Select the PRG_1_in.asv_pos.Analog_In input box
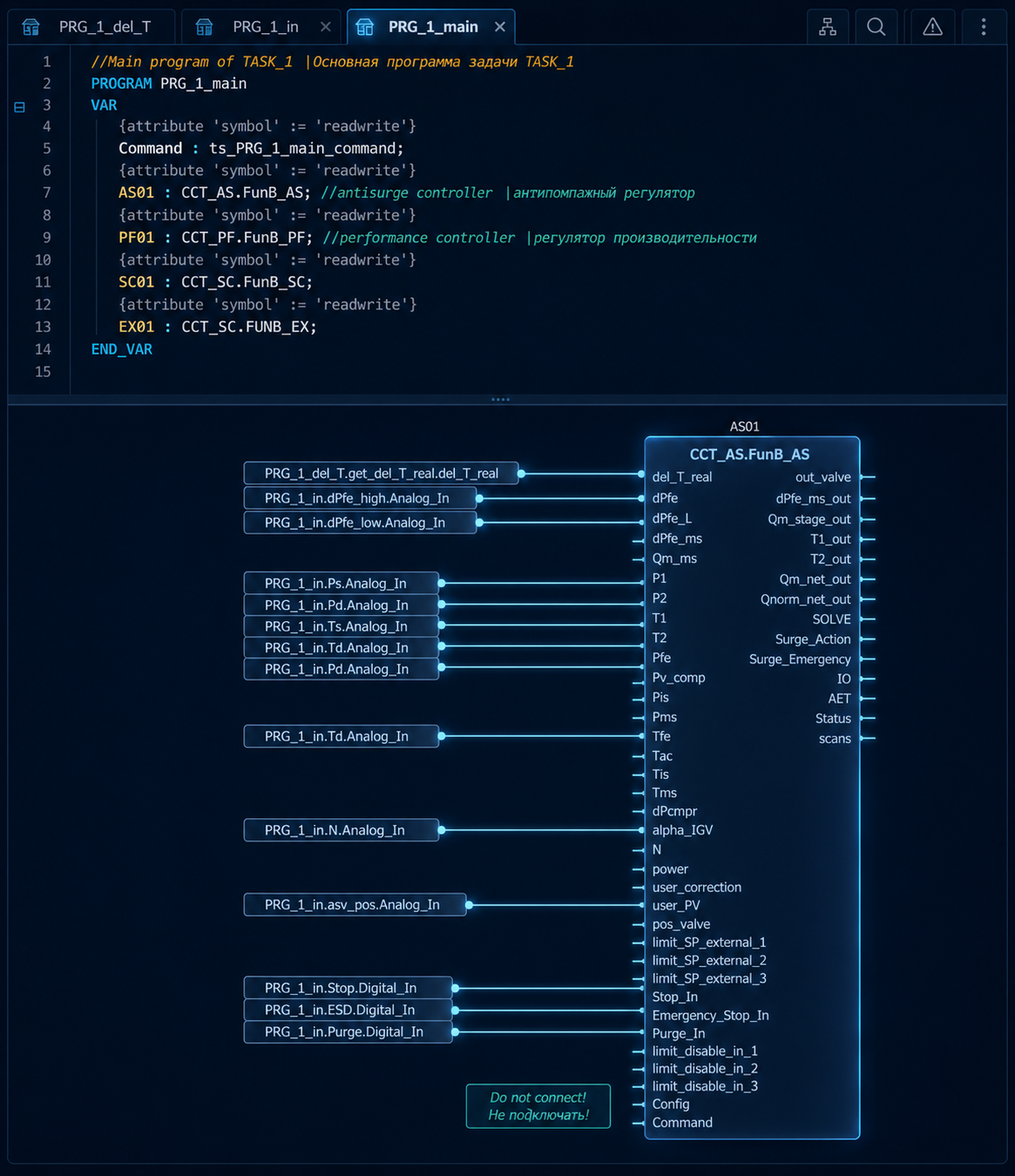Screen dimensions: 1015x1176 click(355, 905)
